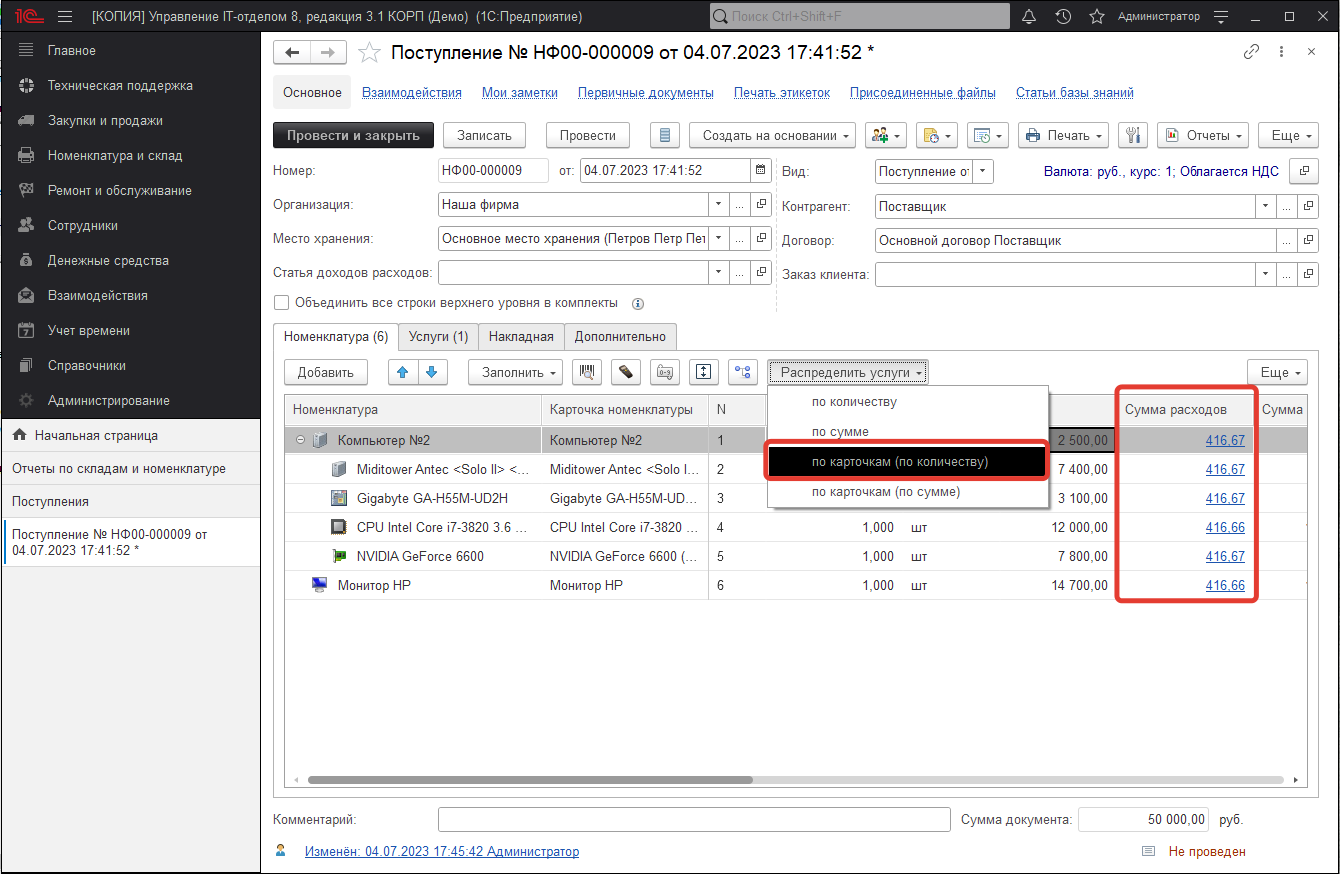Click the Комментарий input field
Viewport: 1340px width, 874px height.
pos(693,819)
